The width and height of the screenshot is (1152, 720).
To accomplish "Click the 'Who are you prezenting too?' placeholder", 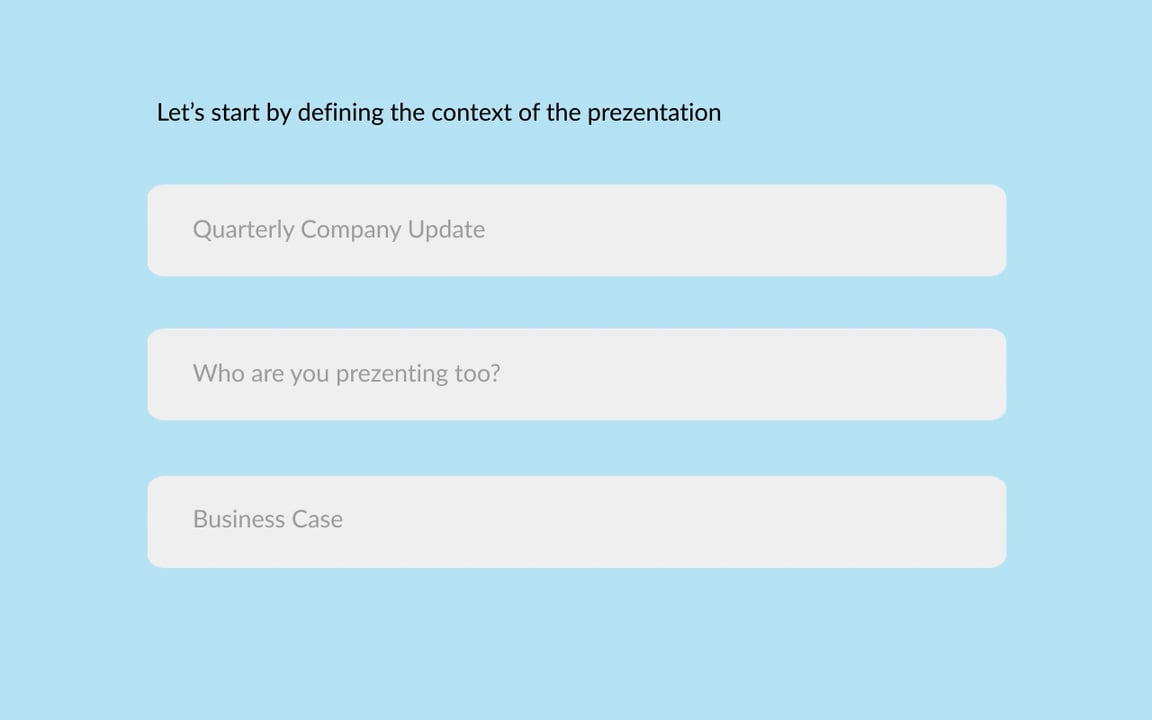I will click(347, 373).
